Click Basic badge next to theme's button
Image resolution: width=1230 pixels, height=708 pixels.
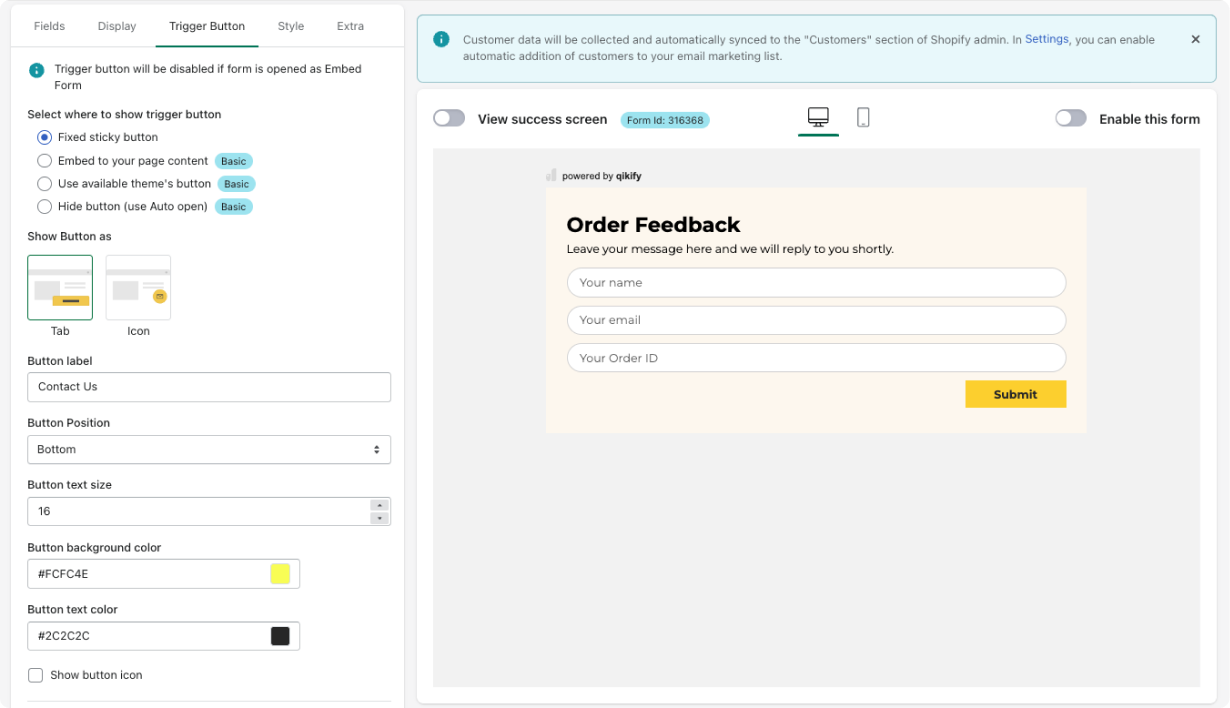coord(236,184)
